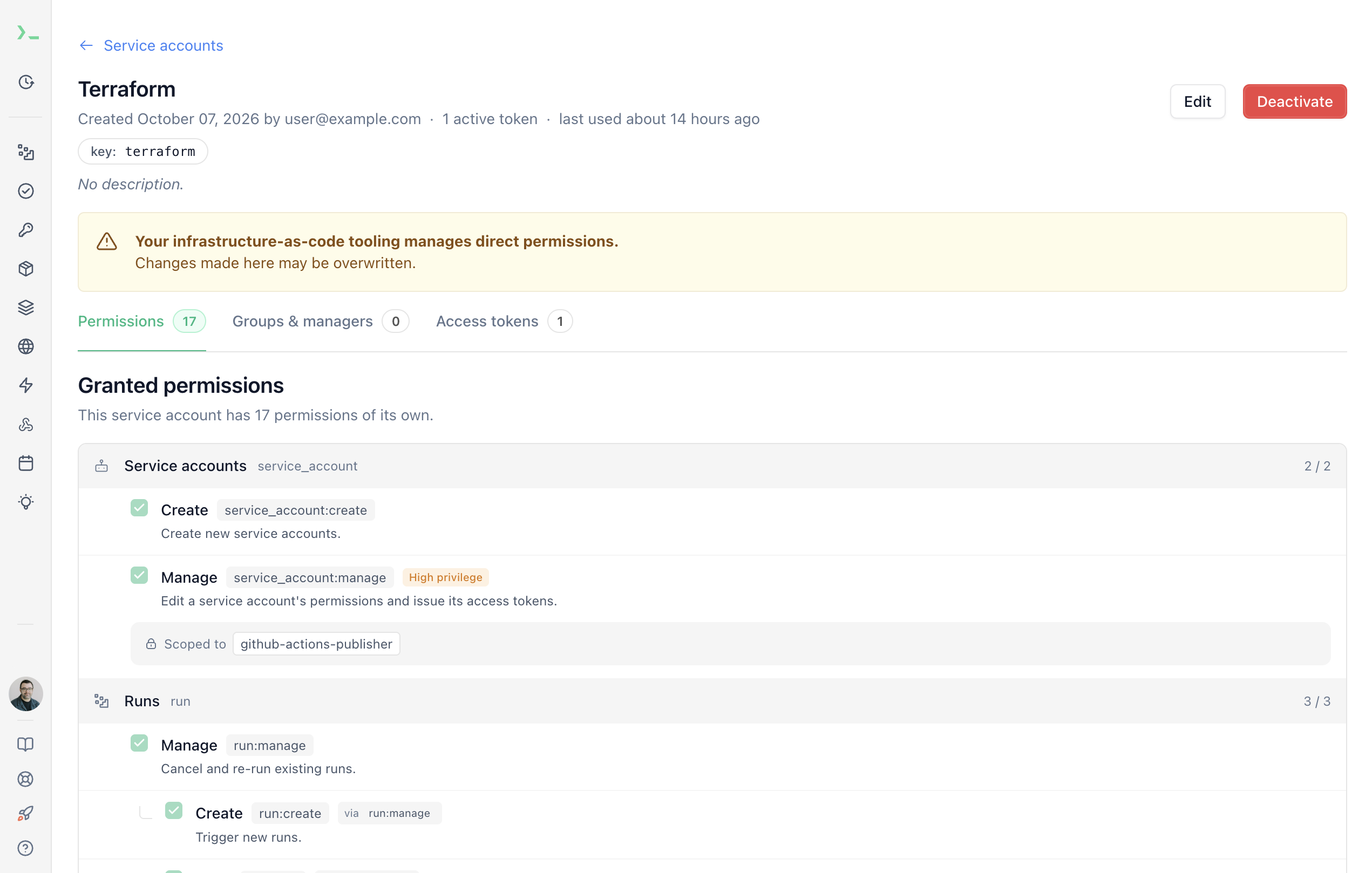The image size is (1372, 873).
Task: Click the user avatar photo in sidebar
Action: tap(26, 694)
